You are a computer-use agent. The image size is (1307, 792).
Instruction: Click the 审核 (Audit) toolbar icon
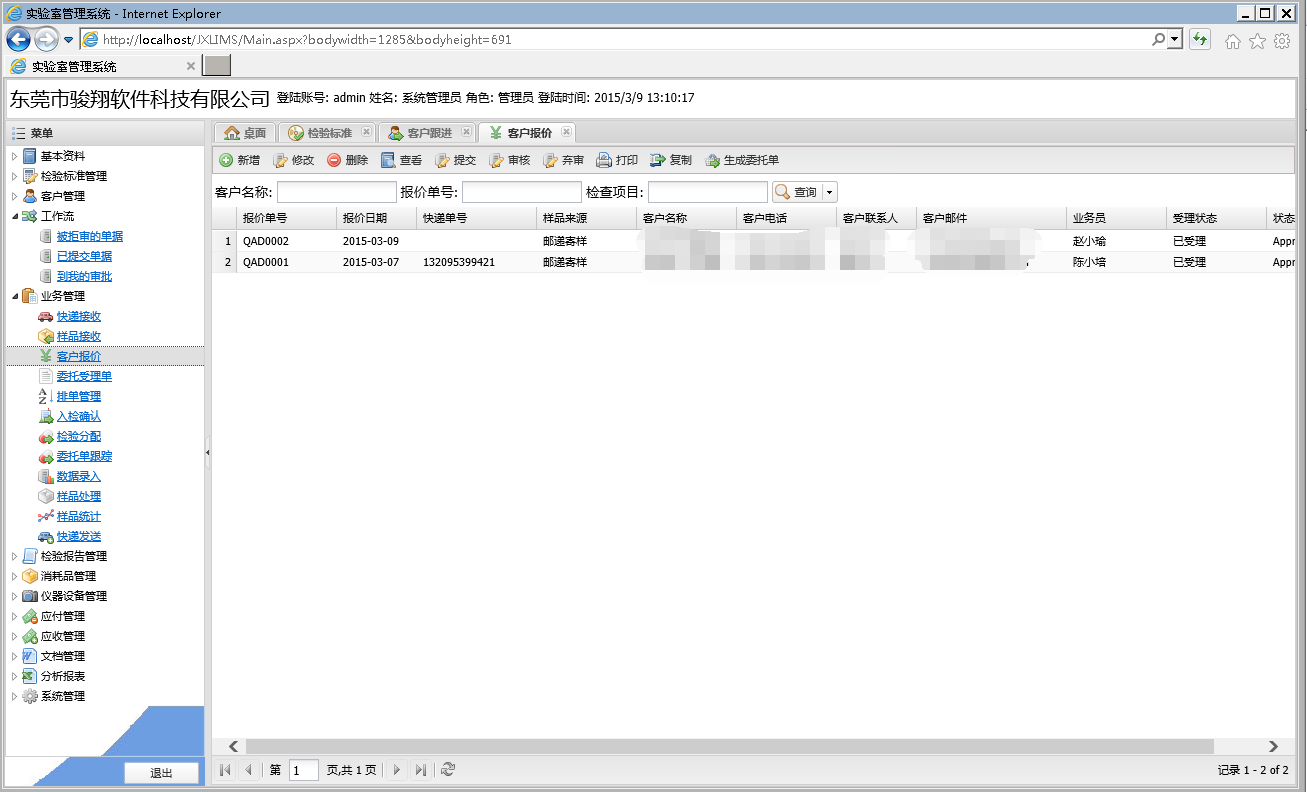point(496,160)
